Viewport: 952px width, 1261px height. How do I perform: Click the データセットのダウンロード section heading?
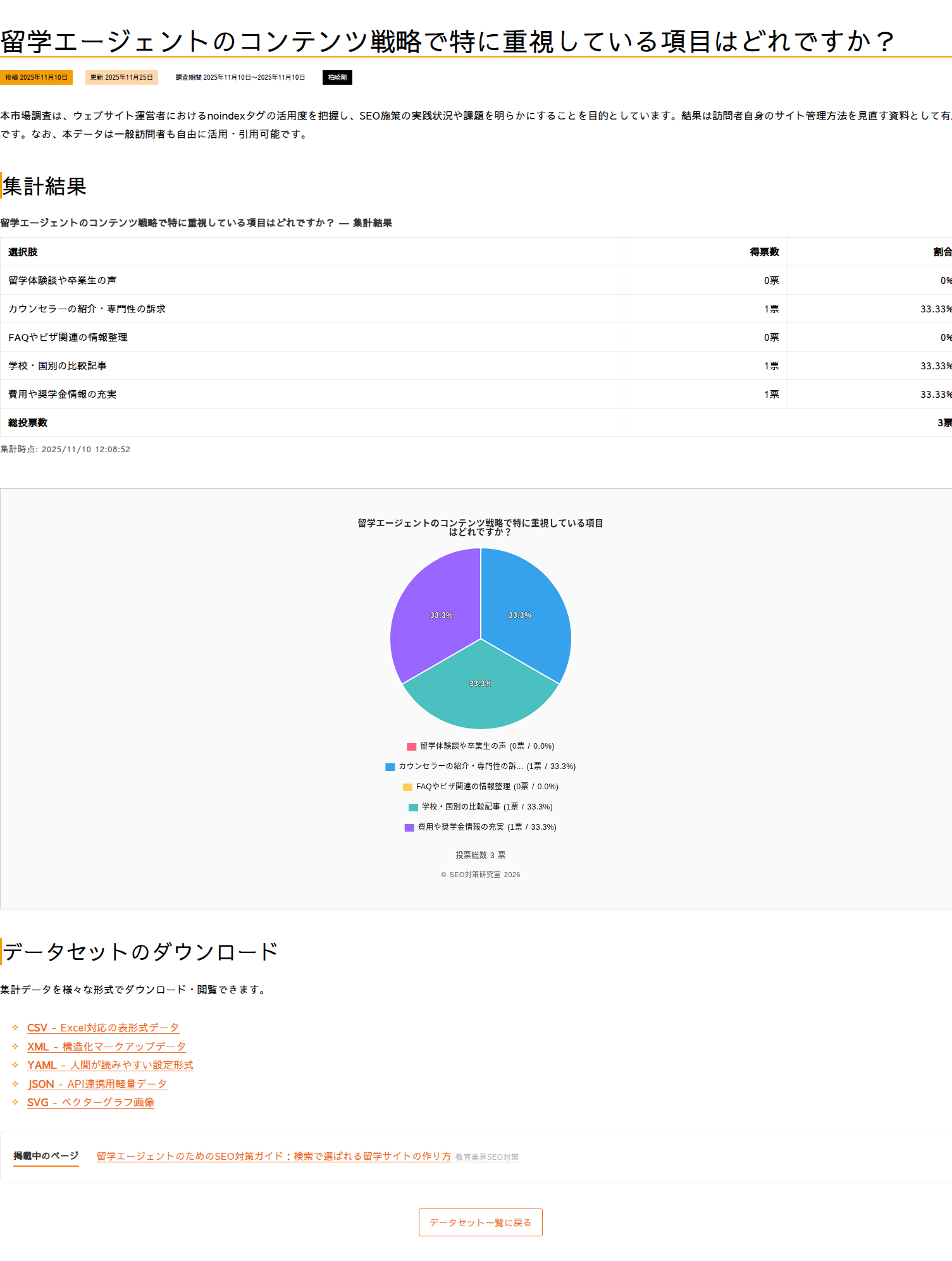140,952
